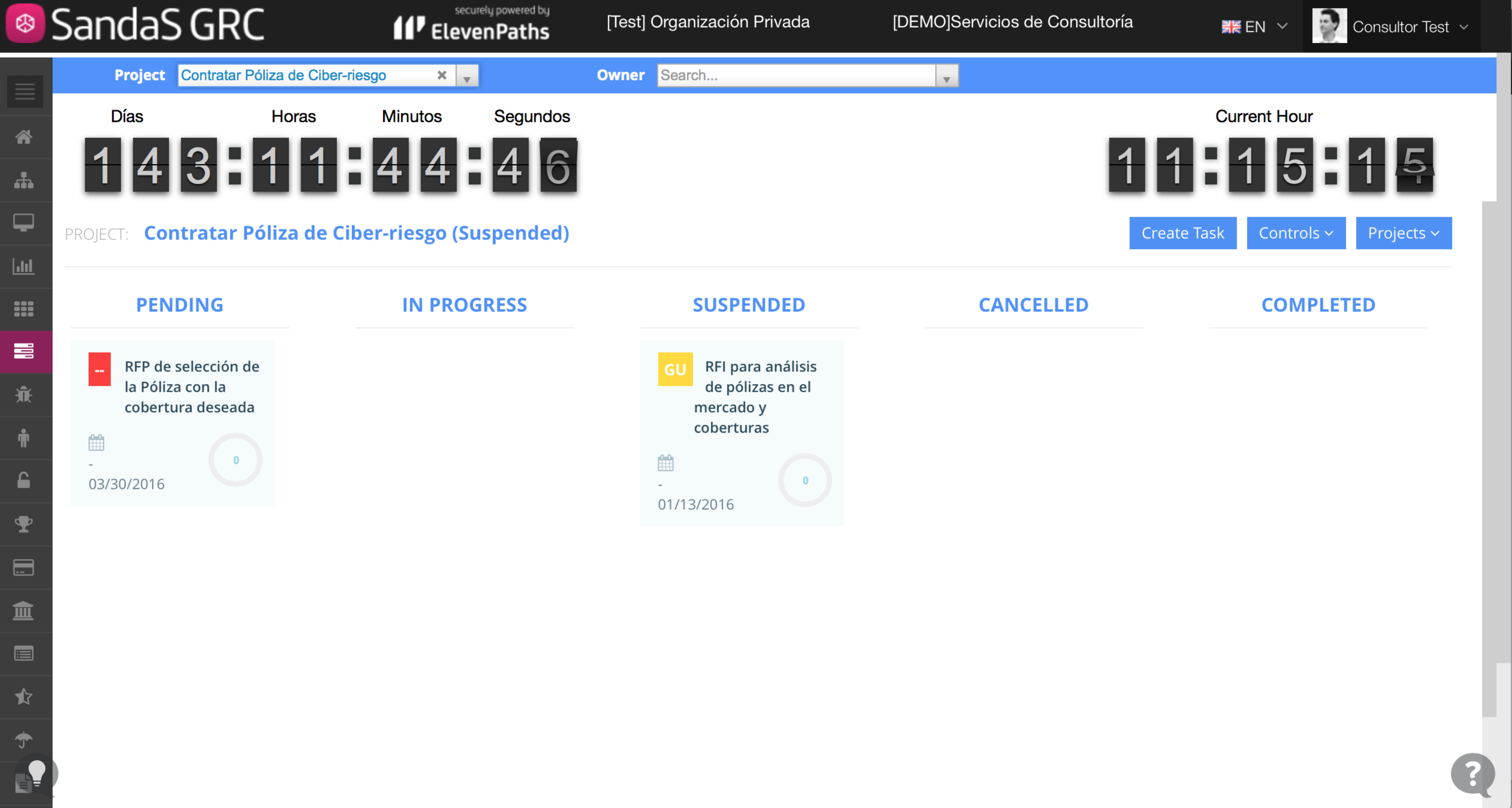Open the Controls dropdown button
This screenshot has width=1512, height=808.
[x=1295, y=233]
